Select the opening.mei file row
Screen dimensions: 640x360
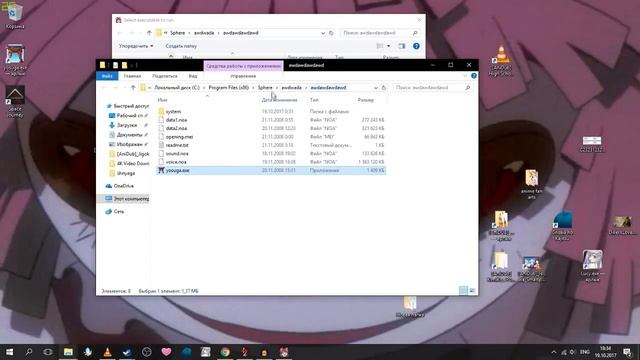tap(271, 137)
